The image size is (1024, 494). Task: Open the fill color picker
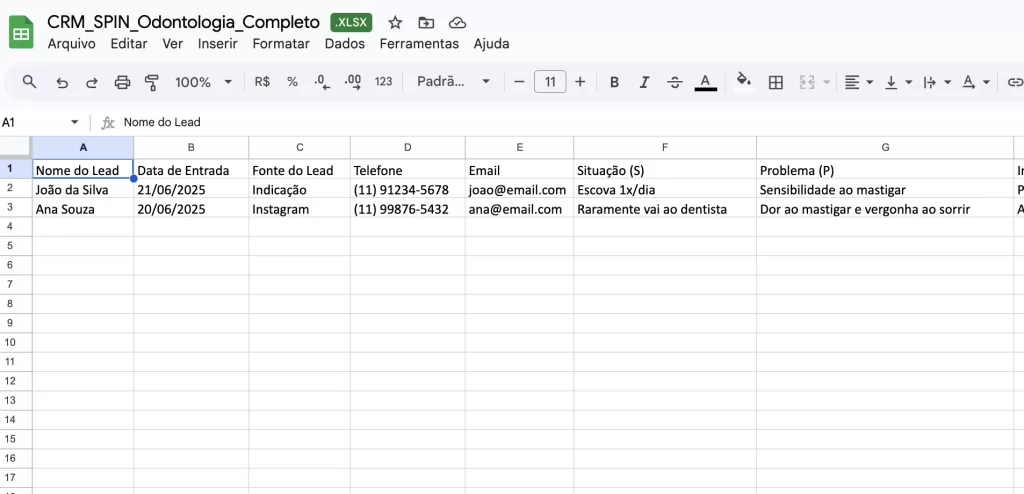[x=743, y=82]
